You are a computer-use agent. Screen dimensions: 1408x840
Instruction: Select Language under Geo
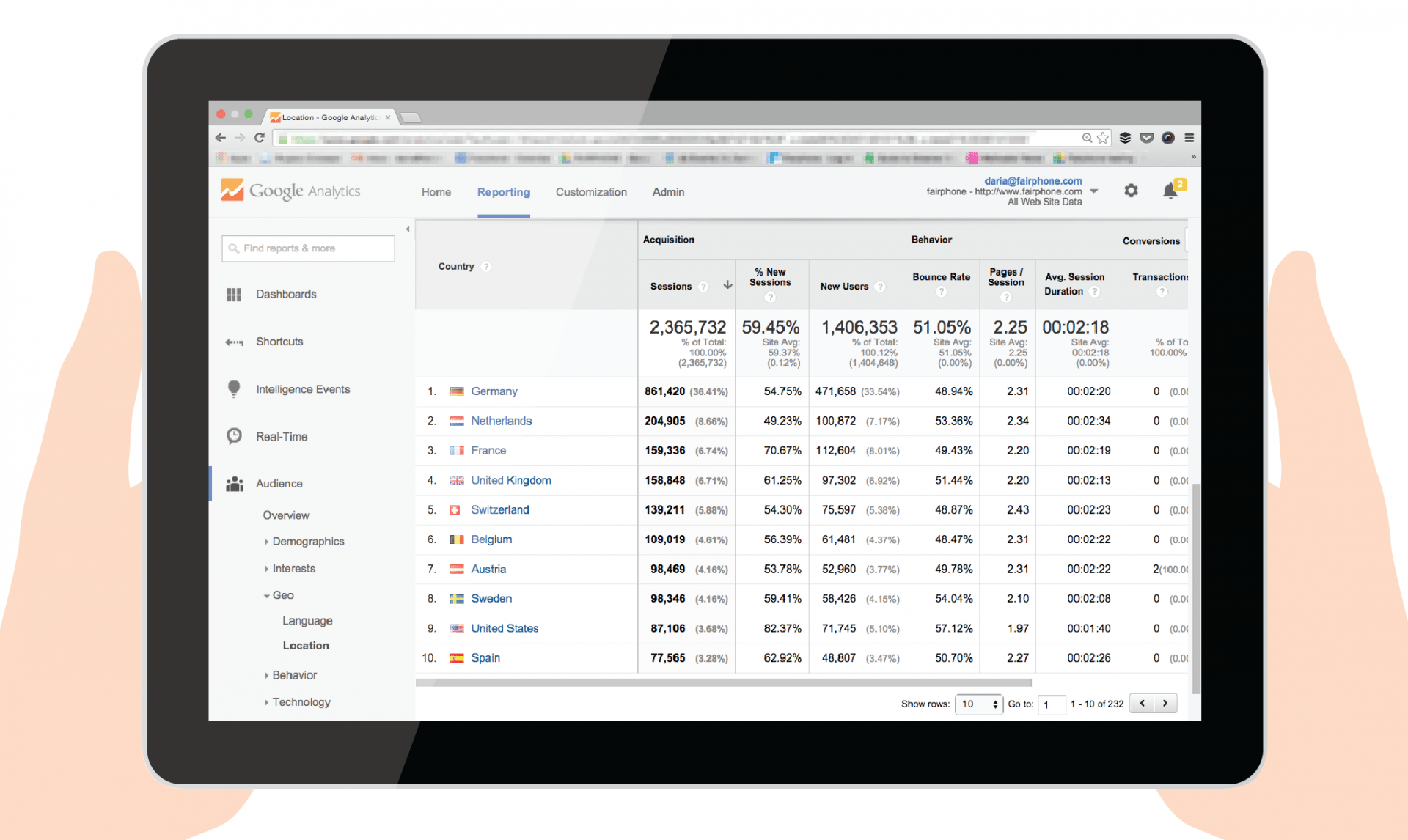(307, 621)
